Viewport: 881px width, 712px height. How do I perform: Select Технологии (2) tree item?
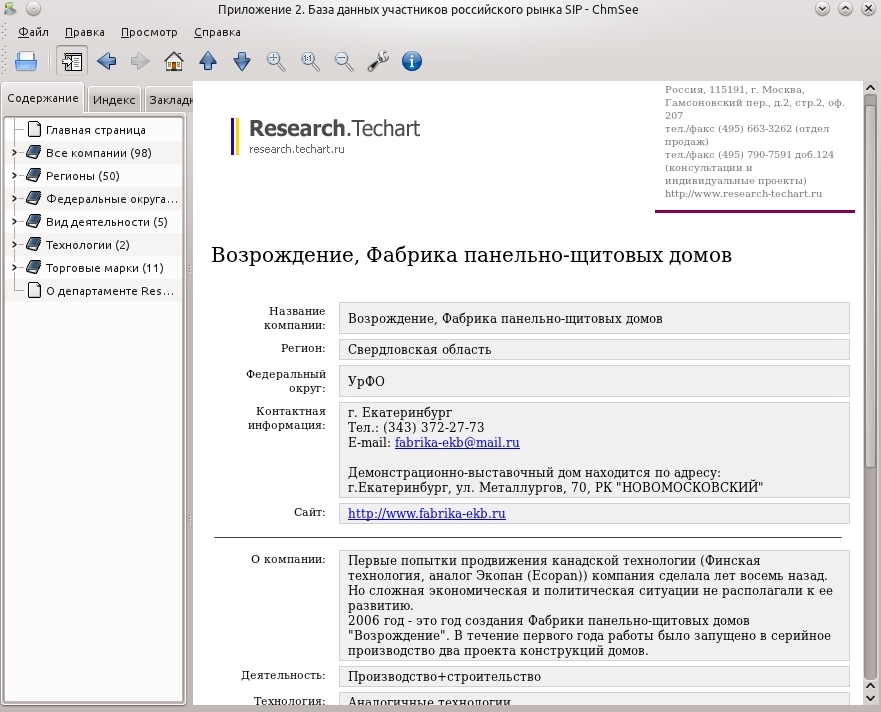[x=87, y=245]
